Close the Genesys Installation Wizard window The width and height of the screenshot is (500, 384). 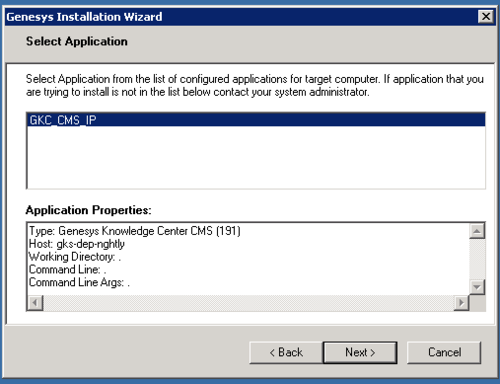click(x=485, y=16)
